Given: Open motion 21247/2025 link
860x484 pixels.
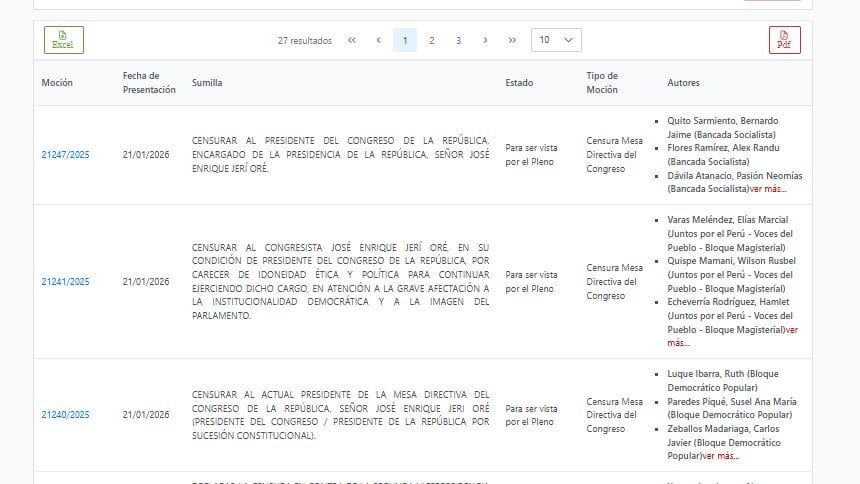Looking at the screenshot, I should click(65, 155).
